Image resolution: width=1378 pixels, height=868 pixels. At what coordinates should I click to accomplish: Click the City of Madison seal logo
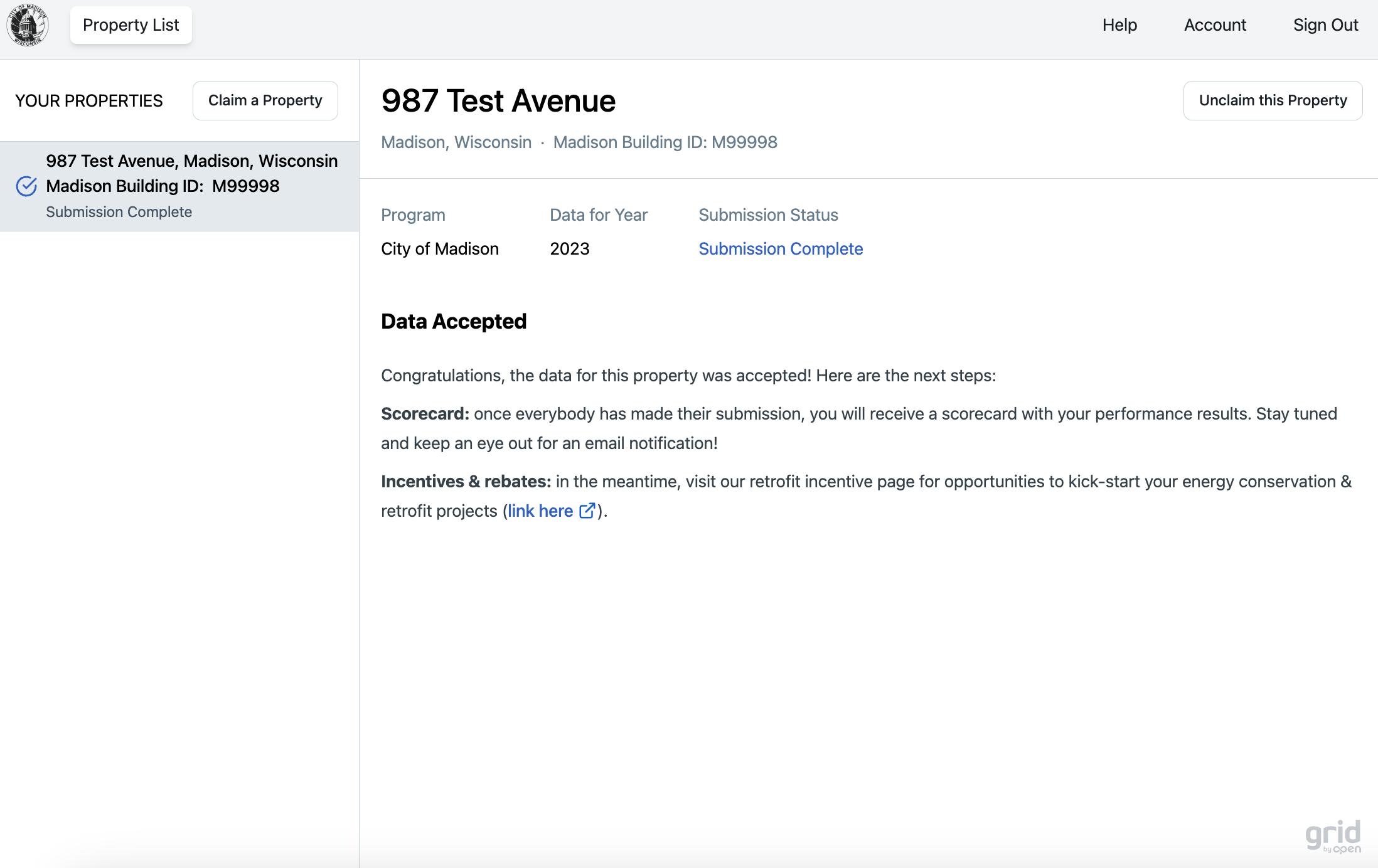[x=28, y=25]
